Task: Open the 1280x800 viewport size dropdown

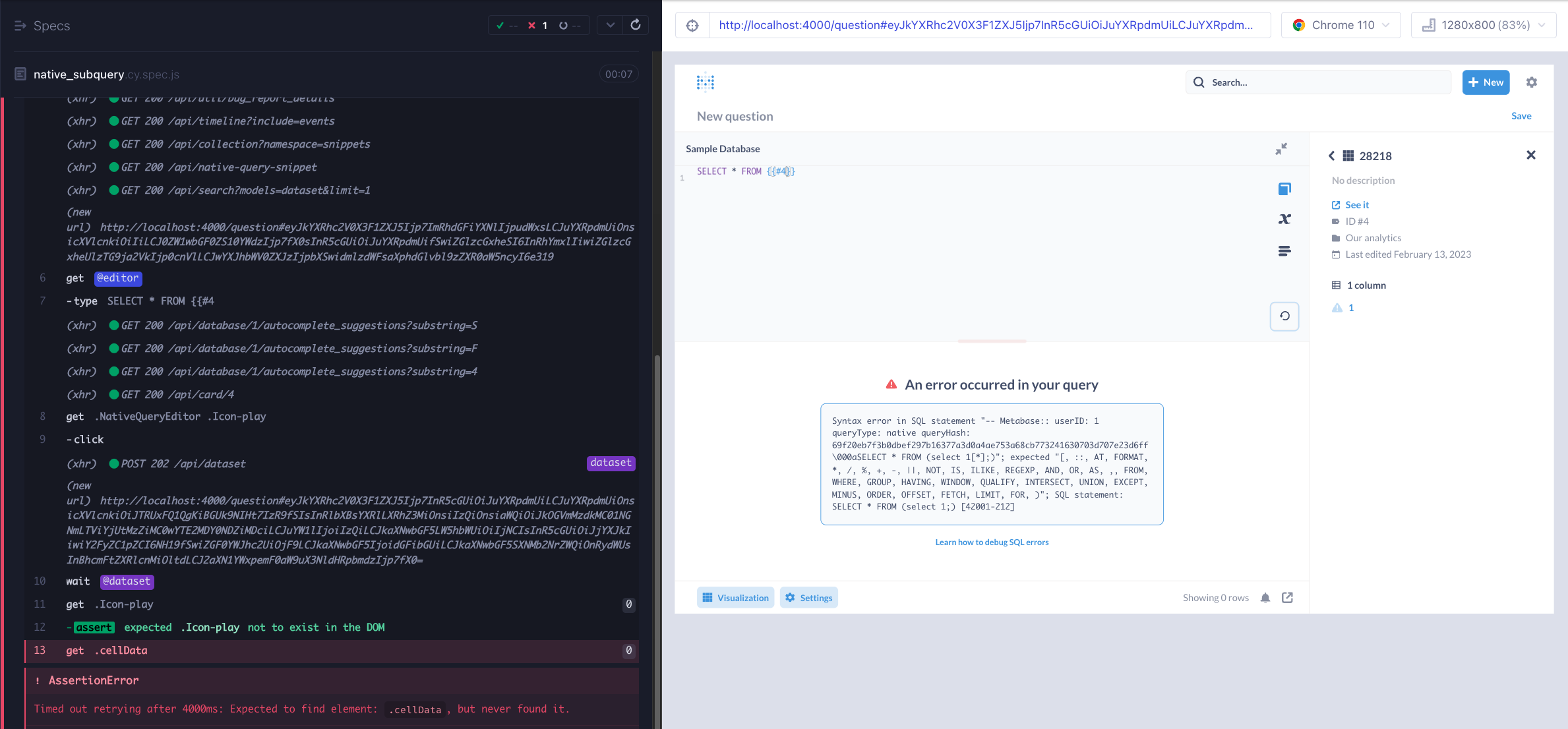Action: 1484,26
